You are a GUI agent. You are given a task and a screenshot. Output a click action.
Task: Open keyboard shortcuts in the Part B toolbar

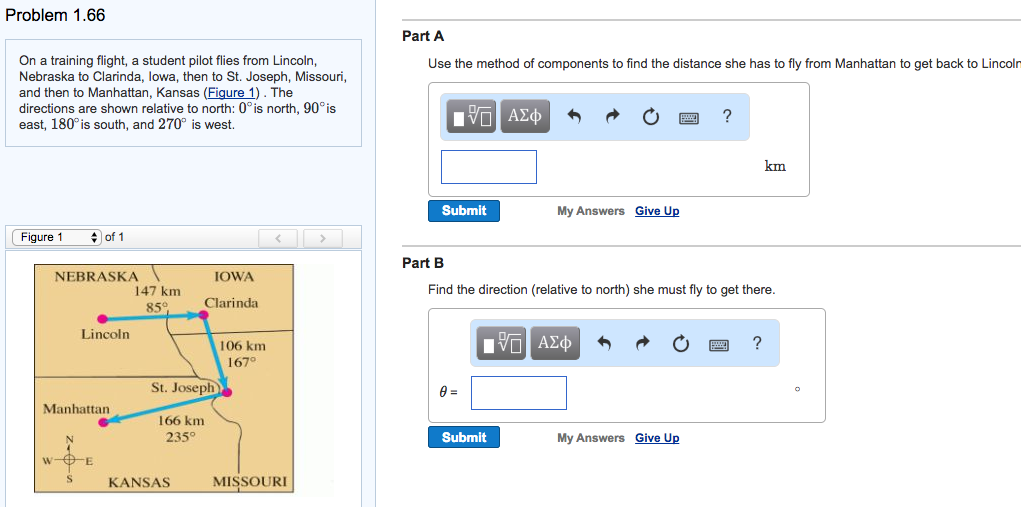click(719, 344)
